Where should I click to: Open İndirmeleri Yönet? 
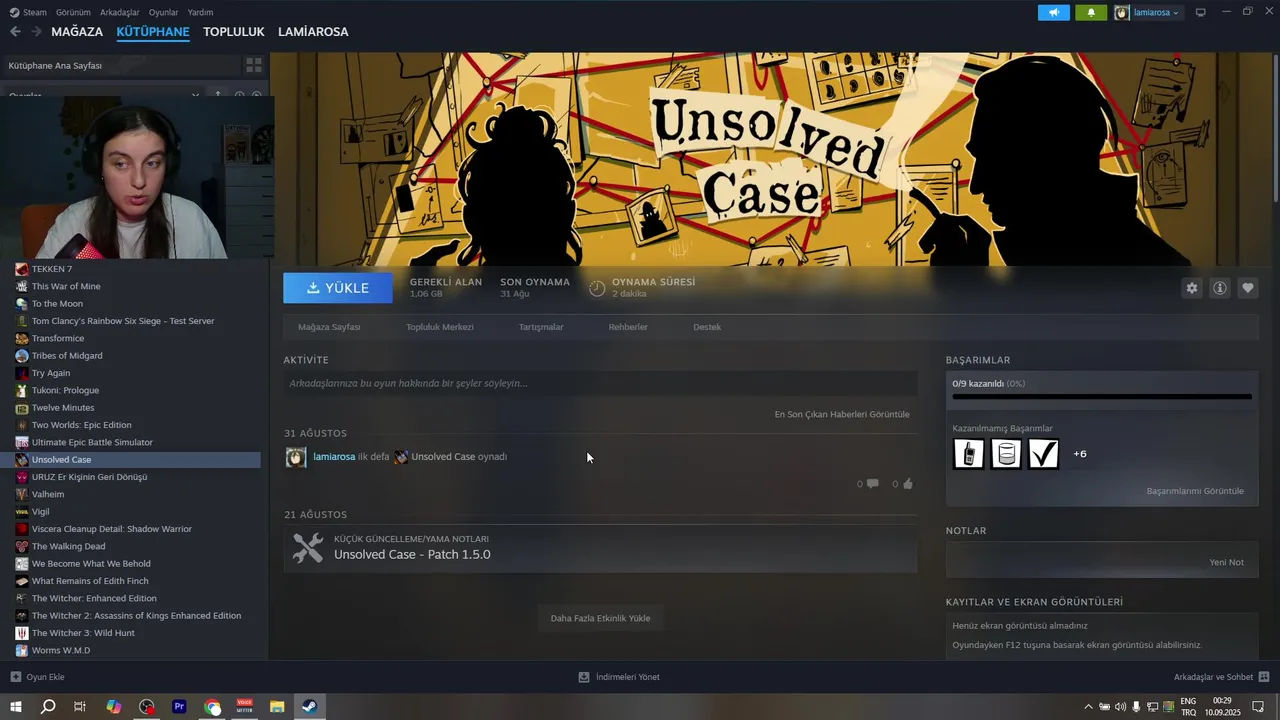619,677
